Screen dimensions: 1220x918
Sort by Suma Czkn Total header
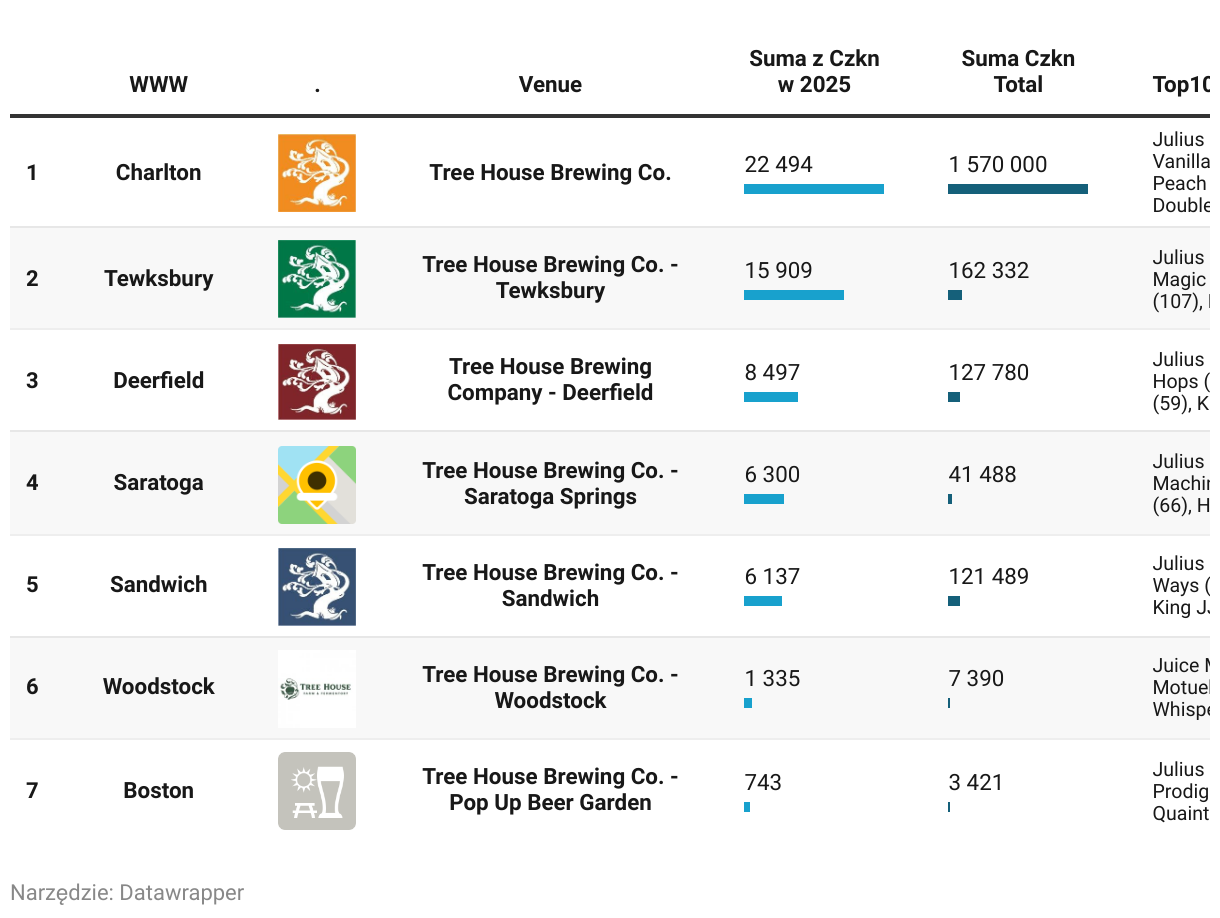[x=1018, y=72]
